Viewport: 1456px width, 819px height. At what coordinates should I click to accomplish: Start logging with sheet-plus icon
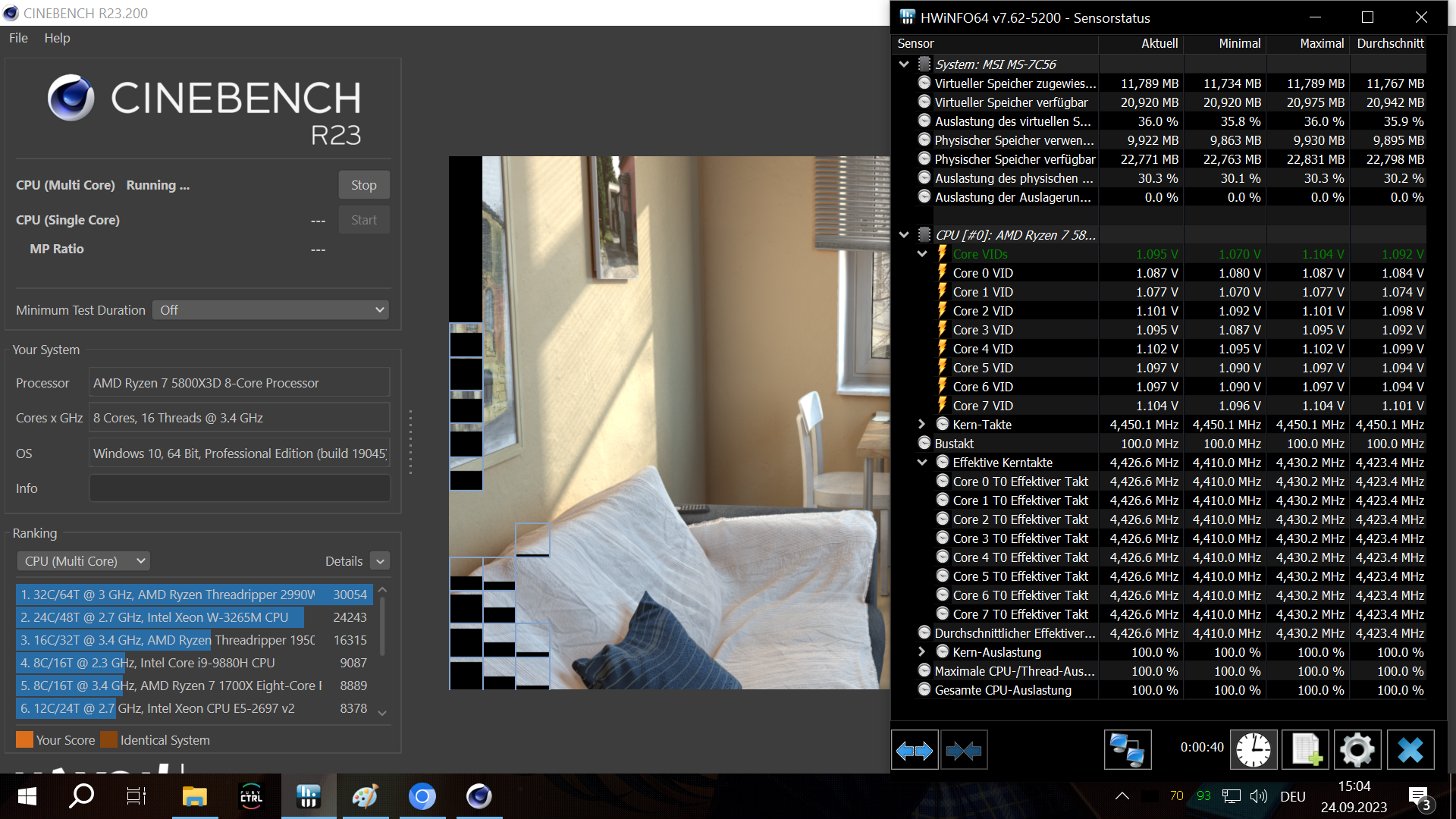click(1305, 751)
